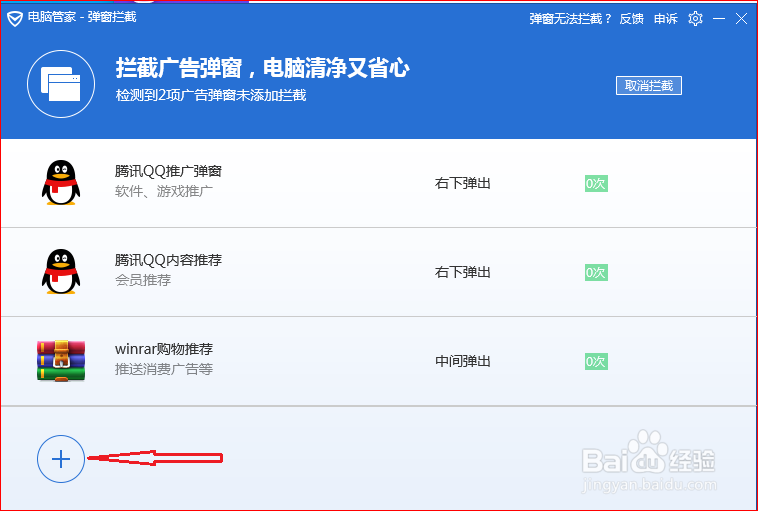Click the popup window icon in the blue banner

pyautogui.click(x=61, y=84)
